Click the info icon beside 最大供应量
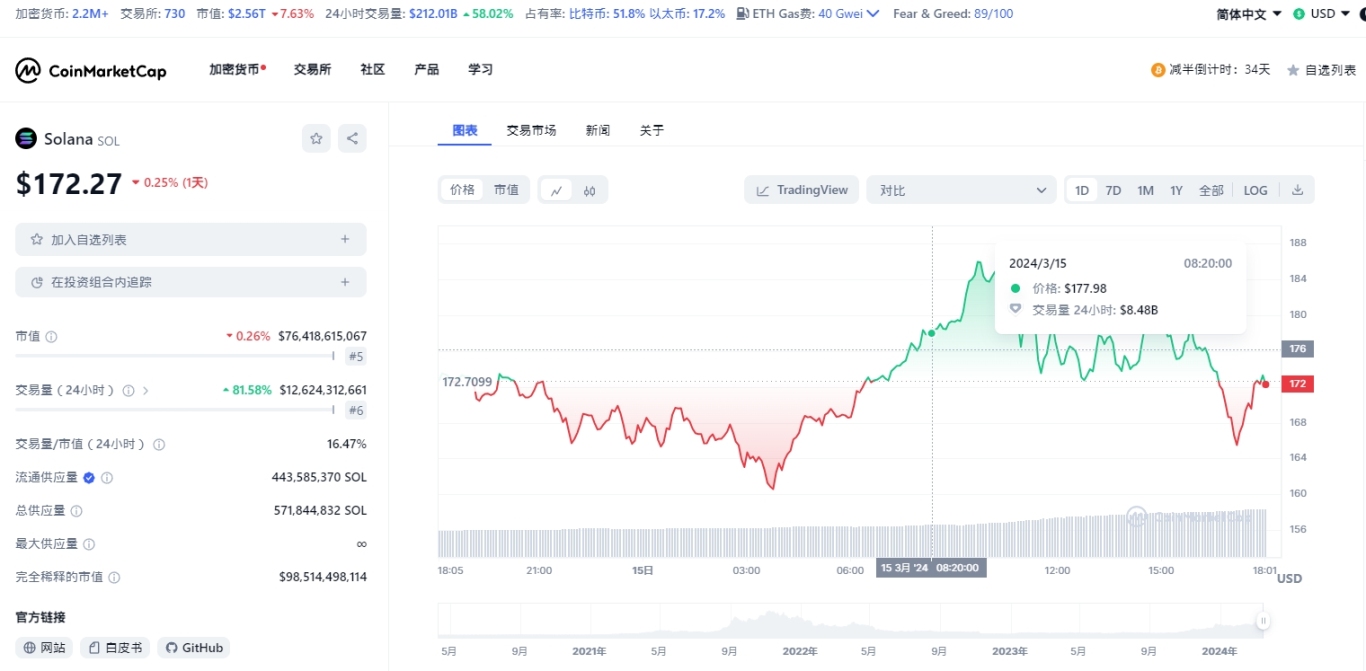The width and height of the screenshot is (1366, 671). tap(89, 544)
